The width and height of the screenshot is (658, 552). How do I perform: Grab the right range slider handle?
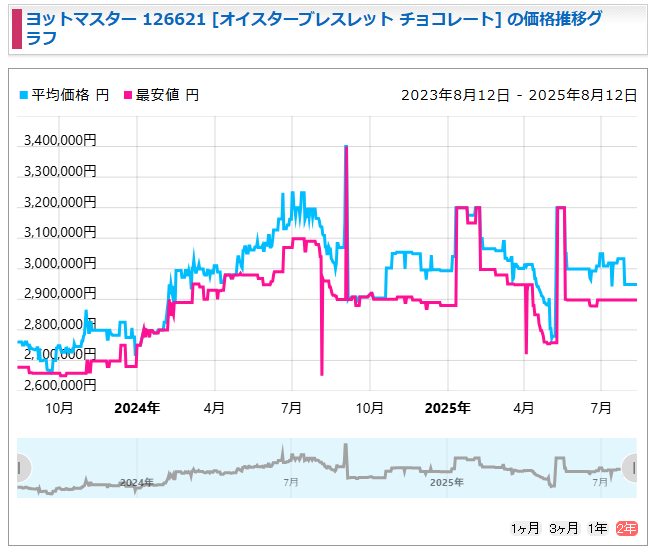(x=630, y=467)
